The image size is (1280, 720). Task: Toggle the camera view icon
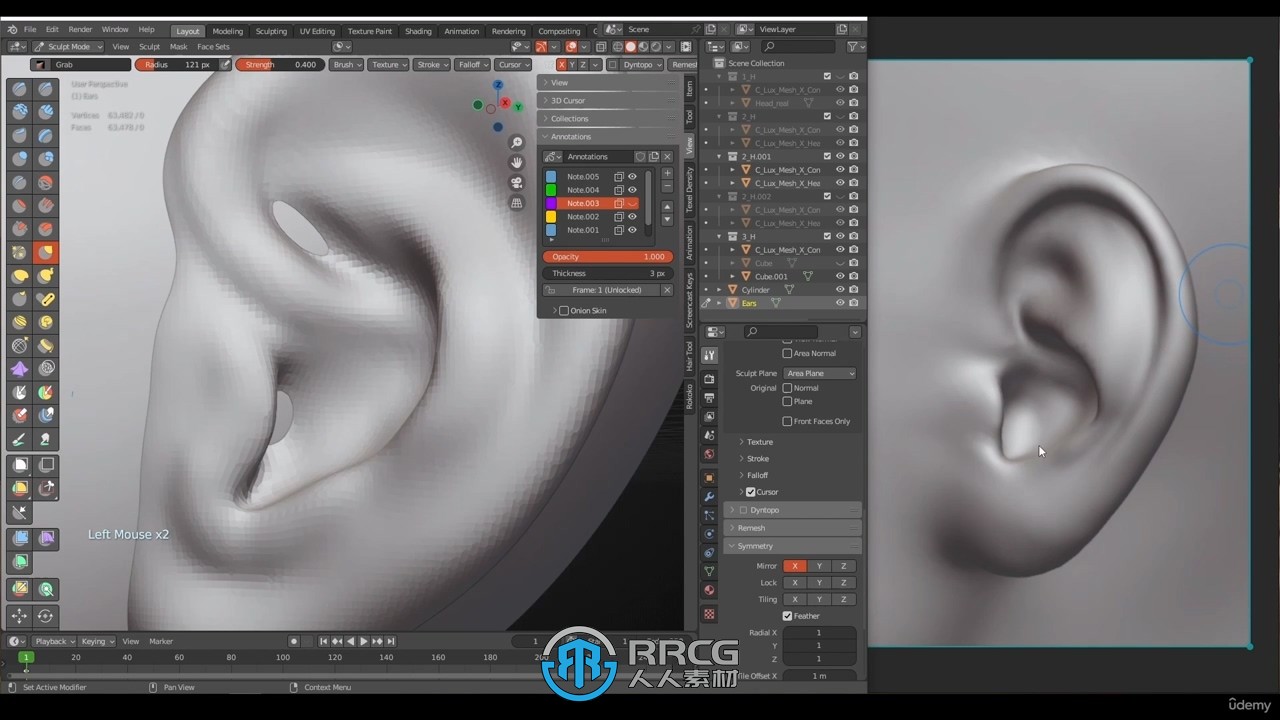[517, 183]
